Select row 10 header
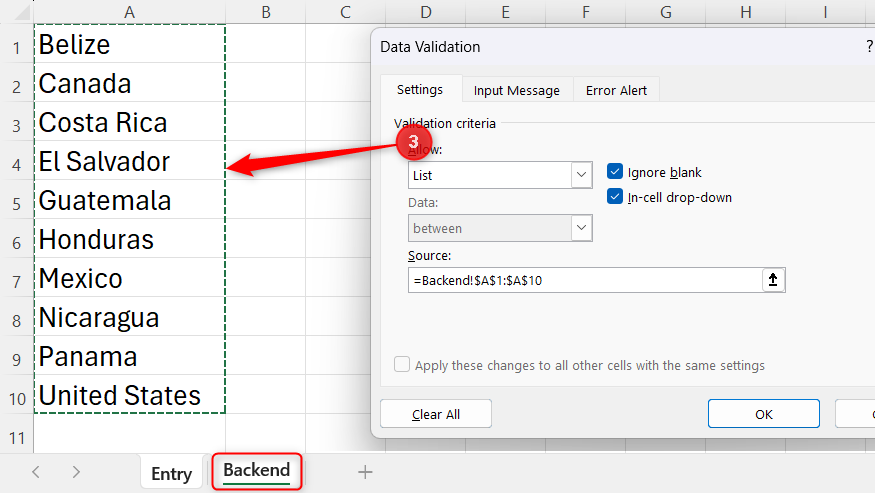This screenshot has height=493, width=875. click(17, 395)
